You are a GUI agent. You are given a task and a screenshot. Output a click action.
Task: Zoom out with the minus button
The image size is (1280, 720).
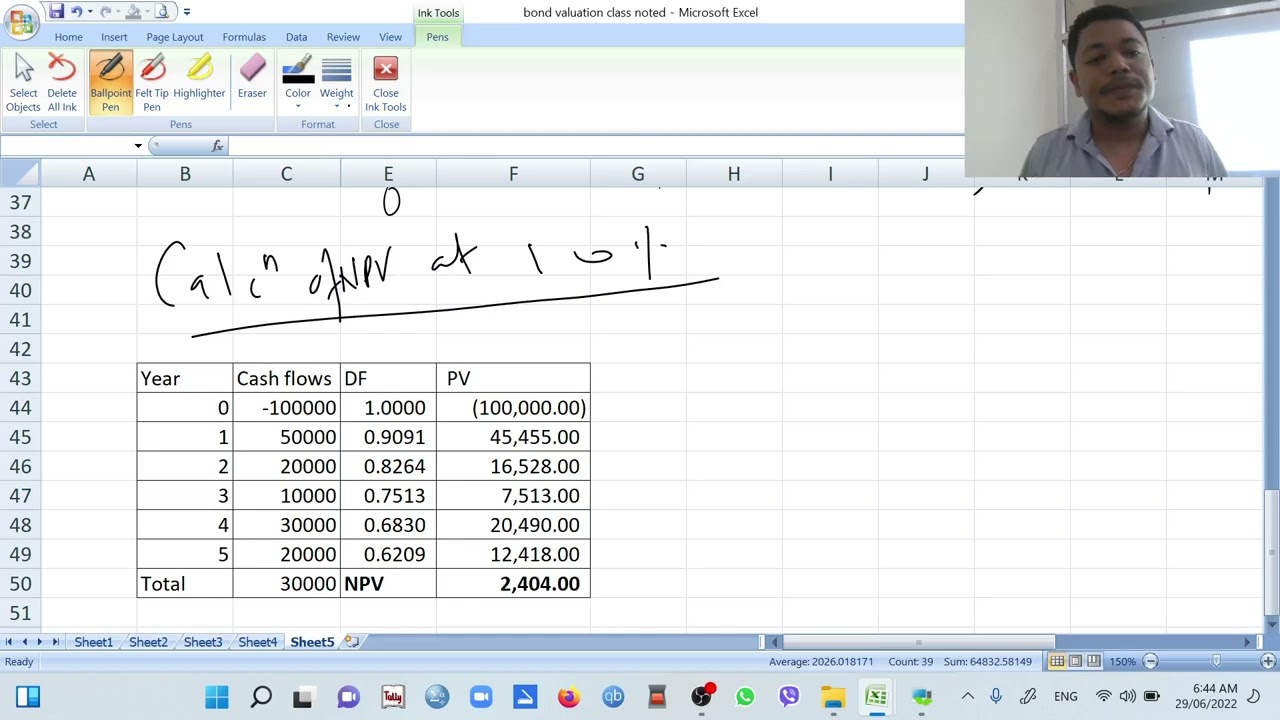click(x=1150, y=661)
